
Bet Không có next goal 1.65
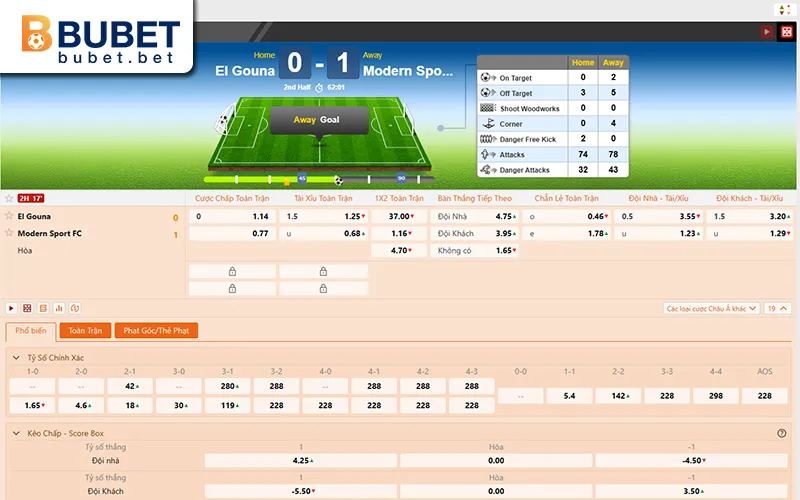point(474,251)
